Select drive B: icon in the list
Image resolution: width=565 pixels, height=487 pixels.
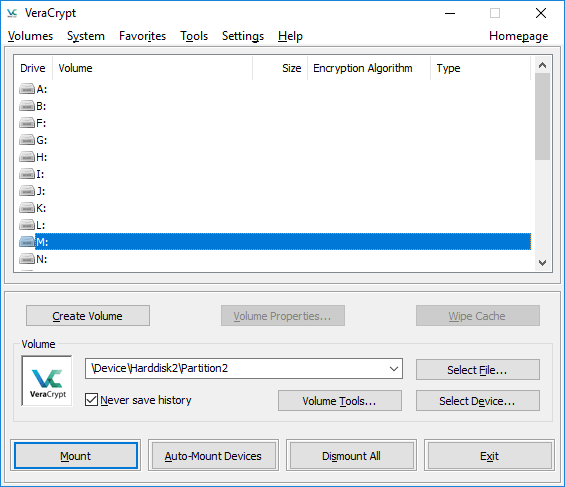pos(27,106)
